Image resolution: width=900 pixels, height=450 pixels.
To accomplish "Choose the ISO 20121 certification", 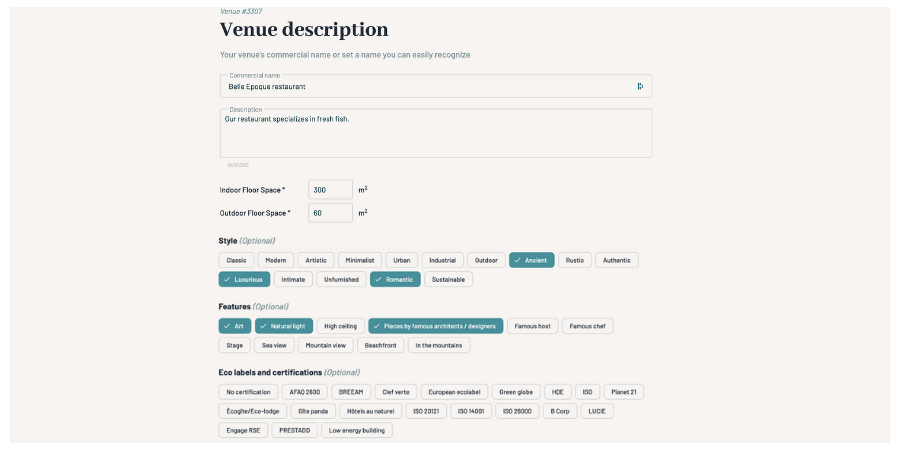I will click(426, 411).
